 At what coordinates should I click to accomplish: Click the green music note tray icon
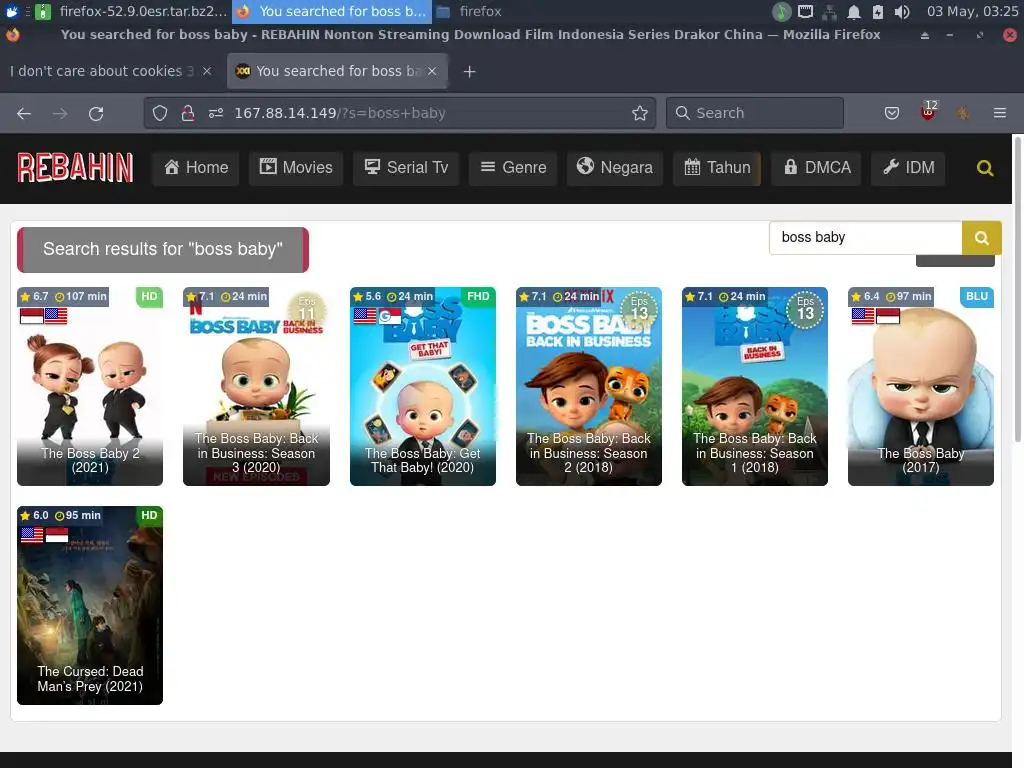tap(782, 12)
